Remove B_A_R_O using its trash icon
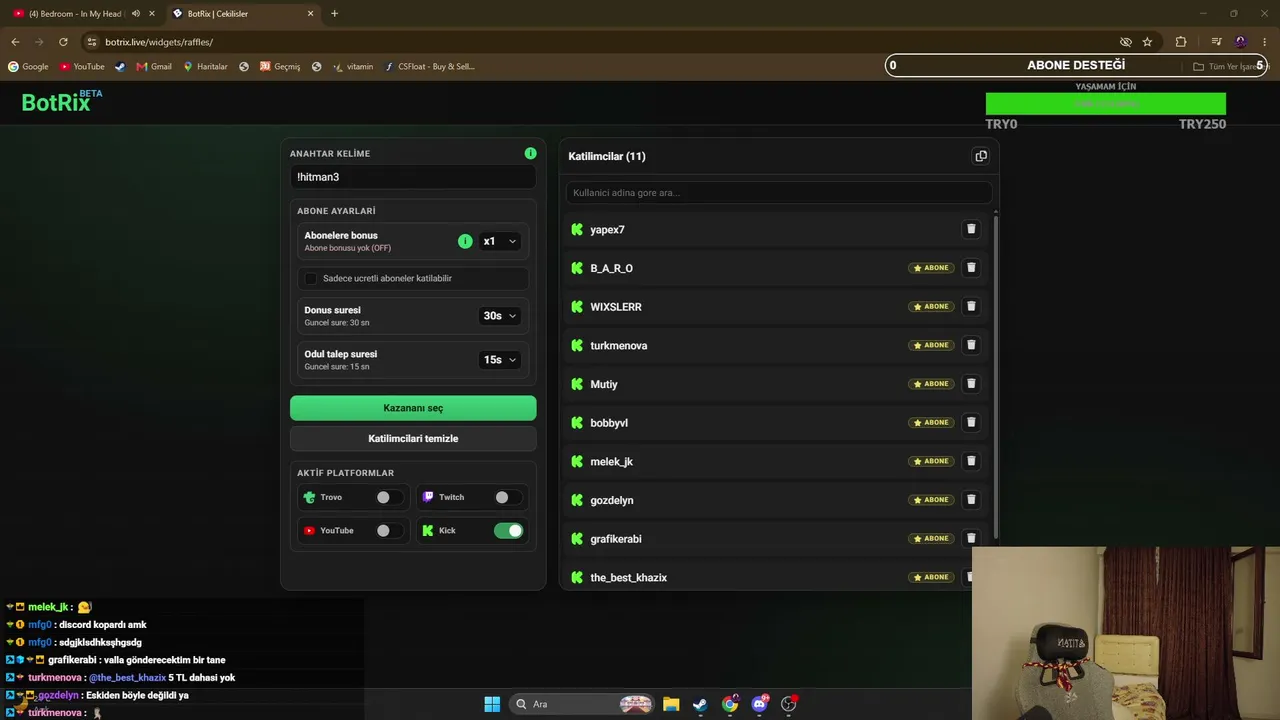The width and height of the screenshot is (1280, 720). (970, 268)
